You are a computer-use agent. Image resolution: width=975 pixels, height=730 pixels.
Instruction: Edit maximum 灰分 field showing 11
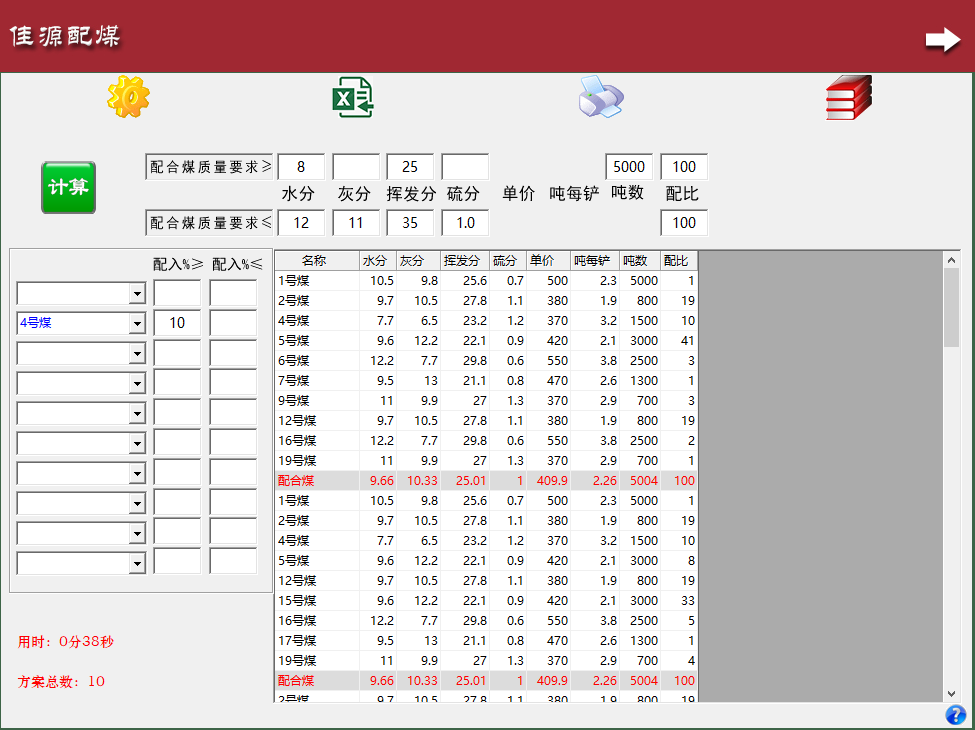tap(356, 223)
